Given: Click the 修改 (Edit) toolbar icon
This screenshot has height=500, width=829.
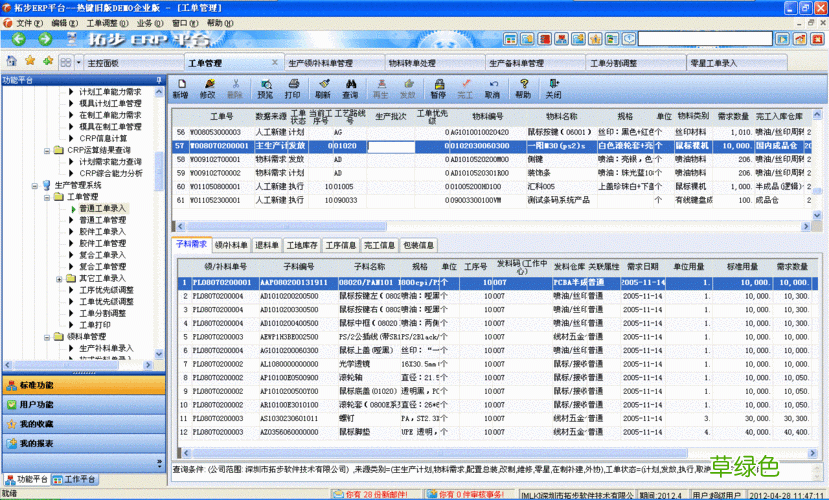Looking at the screenshot, I should pos(207,88).
